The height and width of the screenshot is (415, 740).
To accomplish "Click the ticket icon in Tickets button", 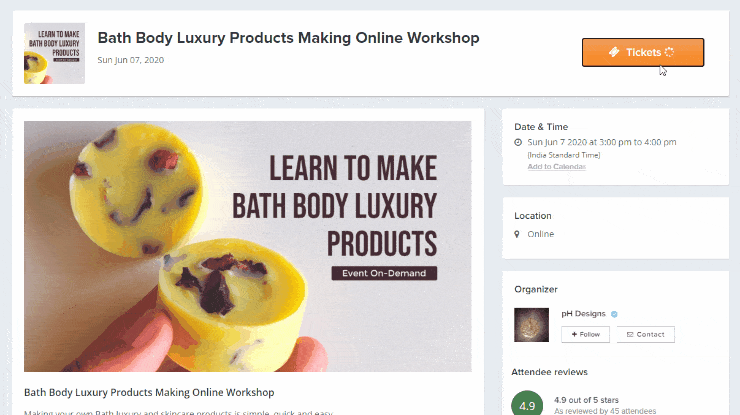I will (614, 52).
